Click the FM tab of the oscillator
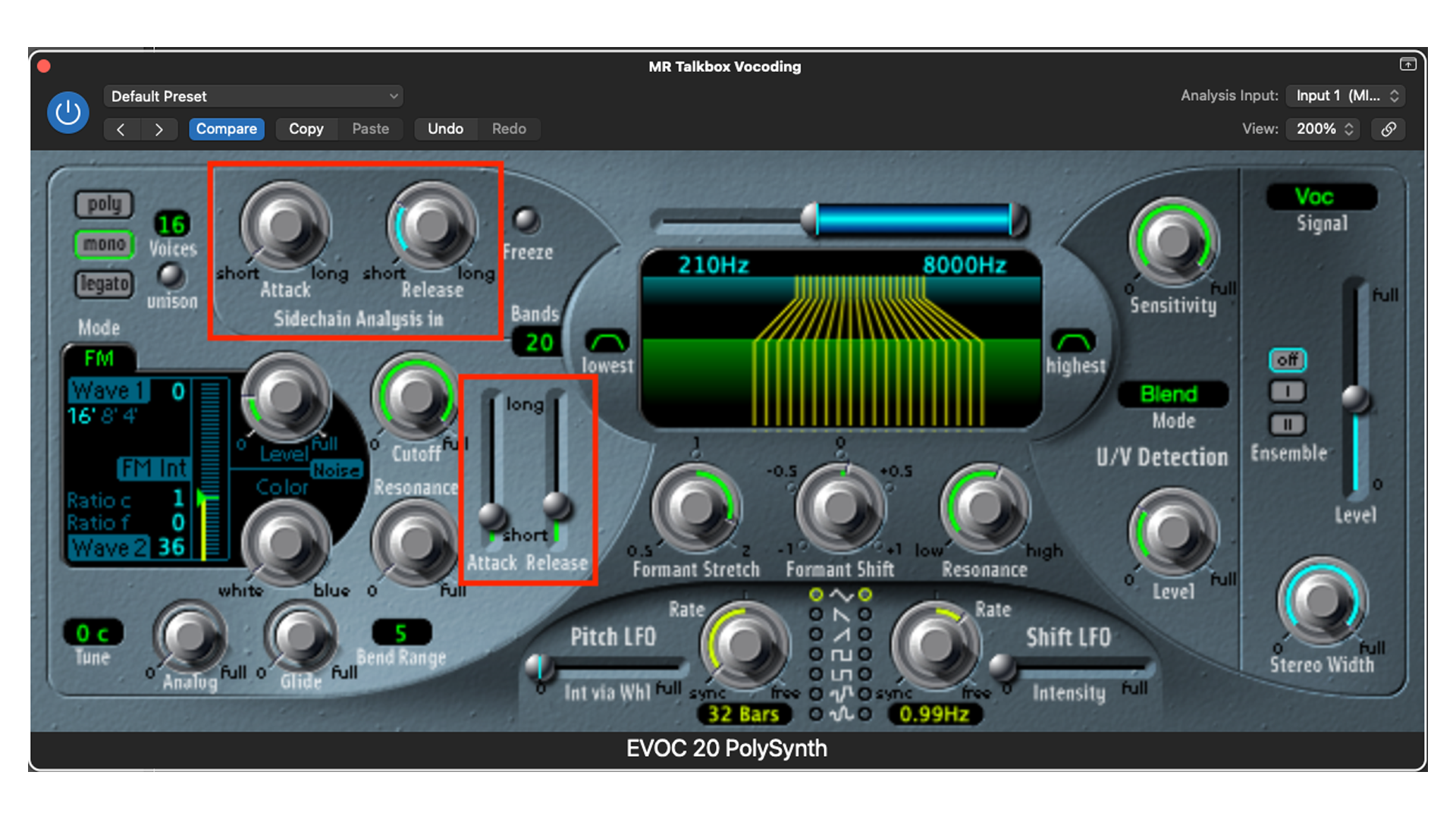The height and width of the screenshot is (819, 1456). 99,358
